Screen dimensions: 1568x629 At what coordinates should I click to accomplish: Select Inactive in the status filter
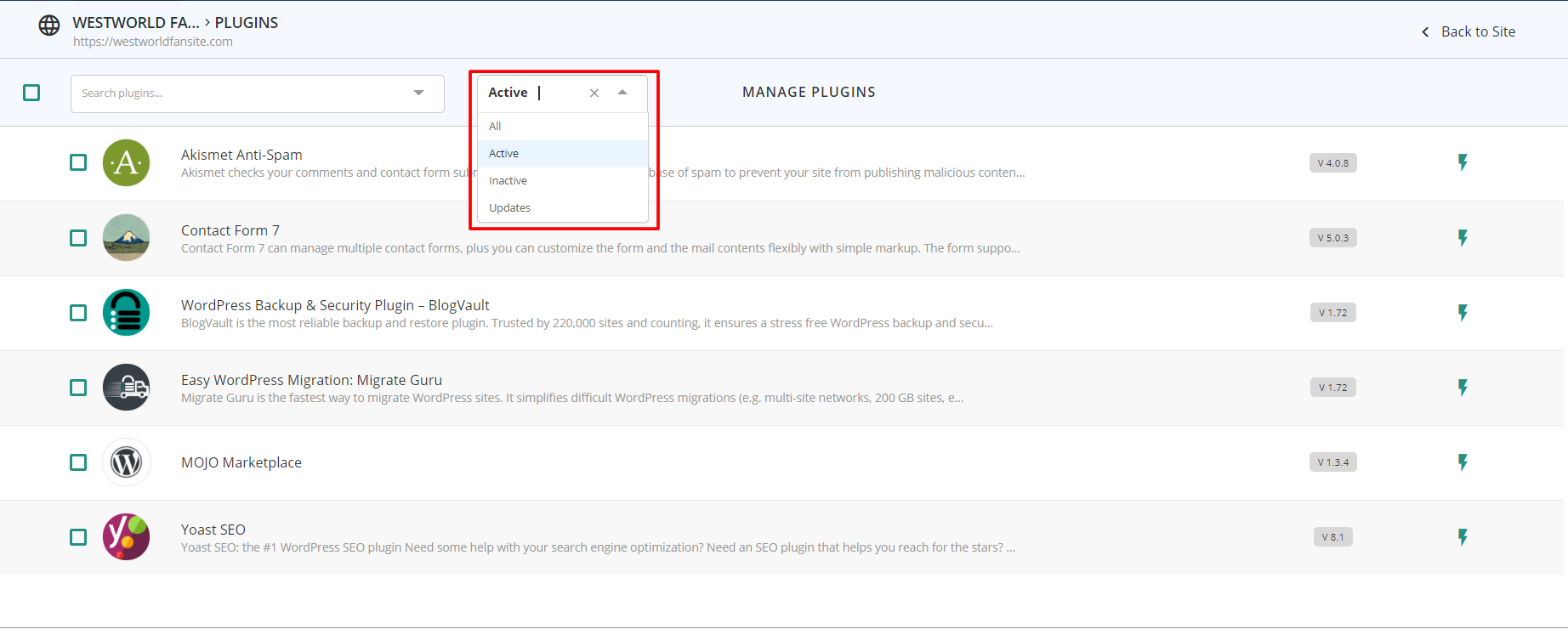563,180
